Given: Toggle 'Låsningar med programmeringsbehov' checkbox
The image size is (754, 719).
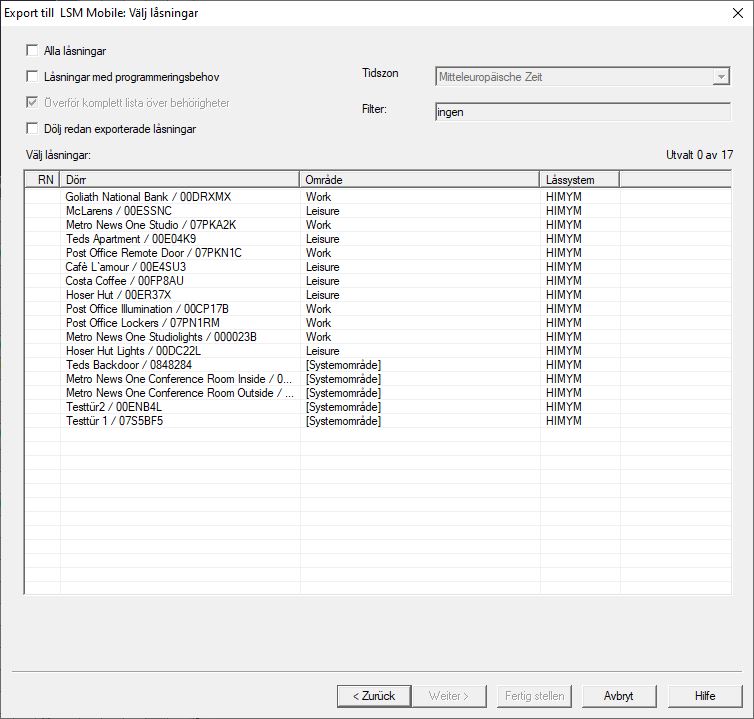Looking at the screenshot, I should (33, 77).
